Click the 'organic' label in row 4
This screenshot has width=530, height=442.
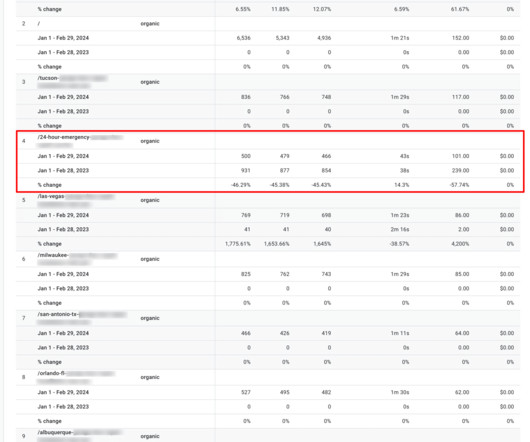tap(150, 141)
